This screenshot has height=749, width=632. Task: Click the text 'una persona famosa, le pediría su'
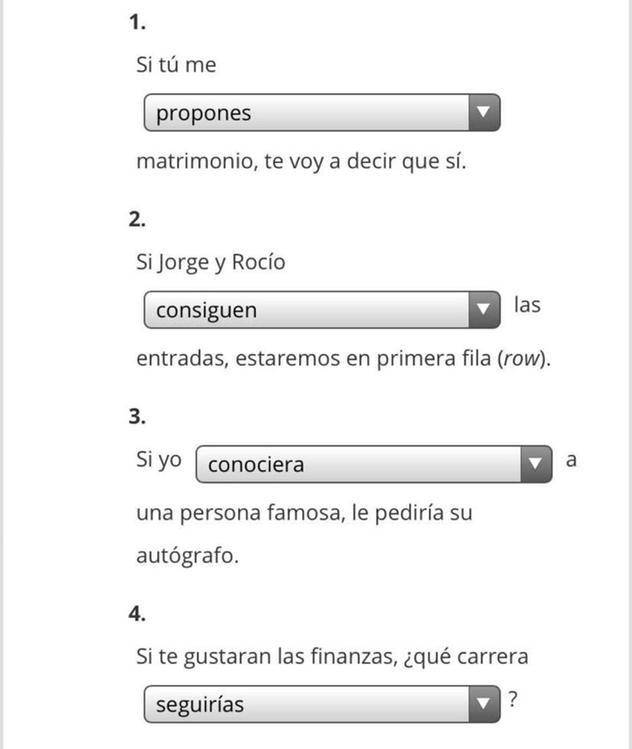(304, 514)
